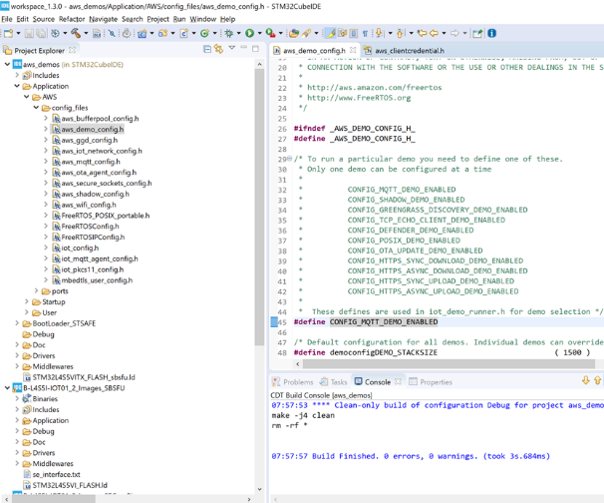Image resolution: width=604 pixels, height=503 pixels.
Task: Click the Build All document icon
Action: tap(97, 34)
